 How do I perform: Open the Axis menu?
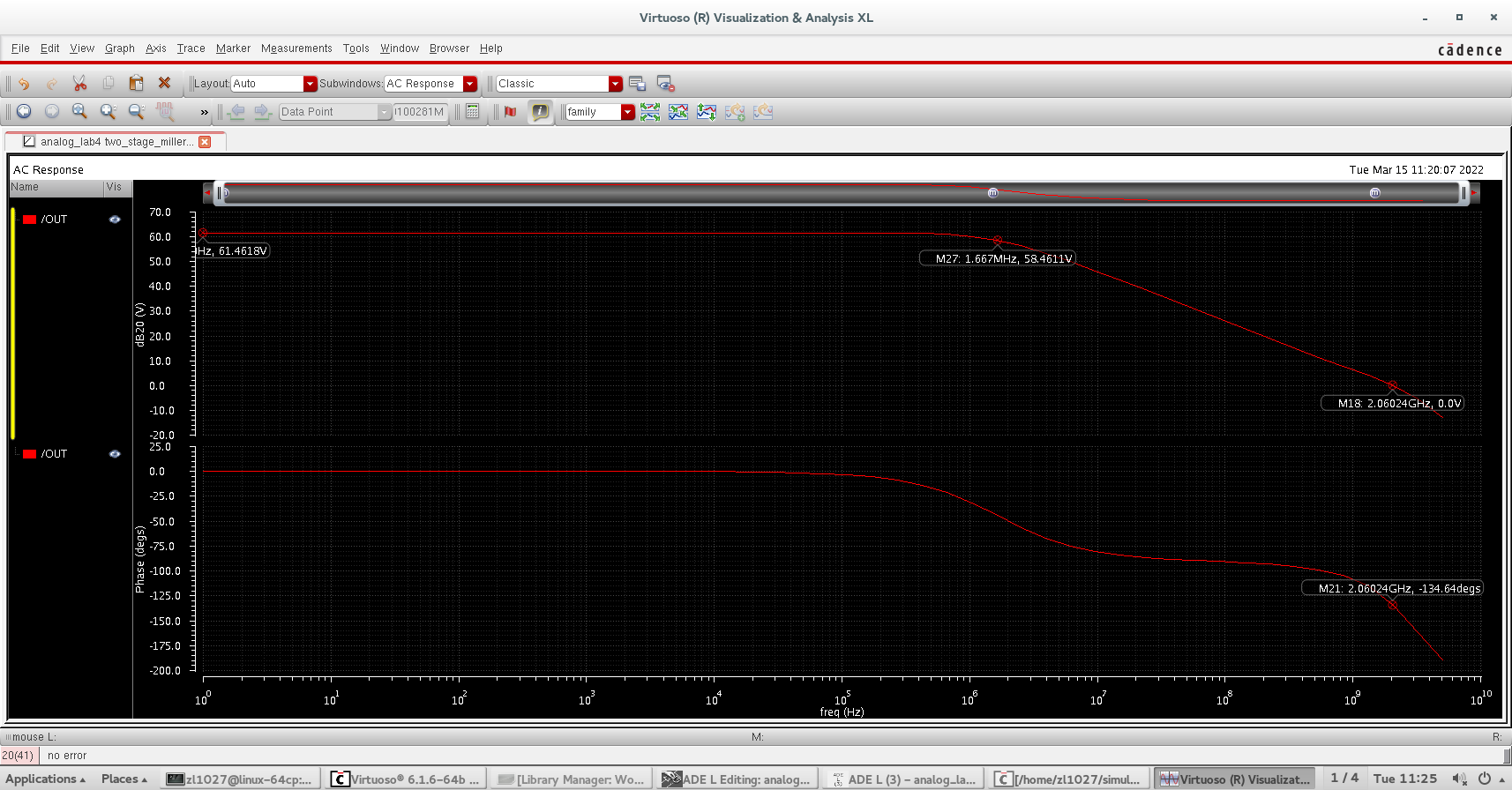pos(156,48)
